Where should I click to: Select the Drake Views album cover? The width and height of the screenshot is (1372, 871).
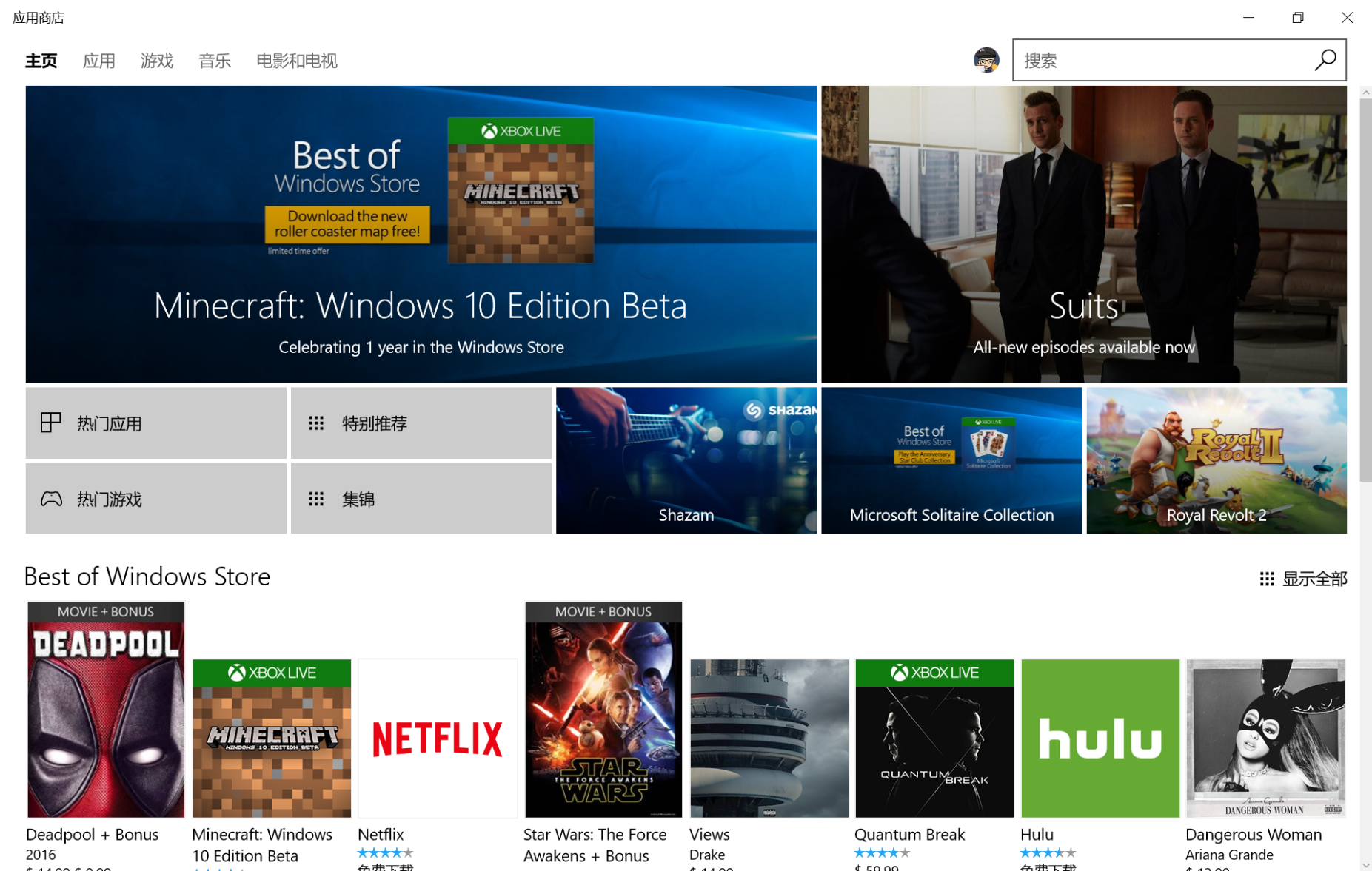769,739
